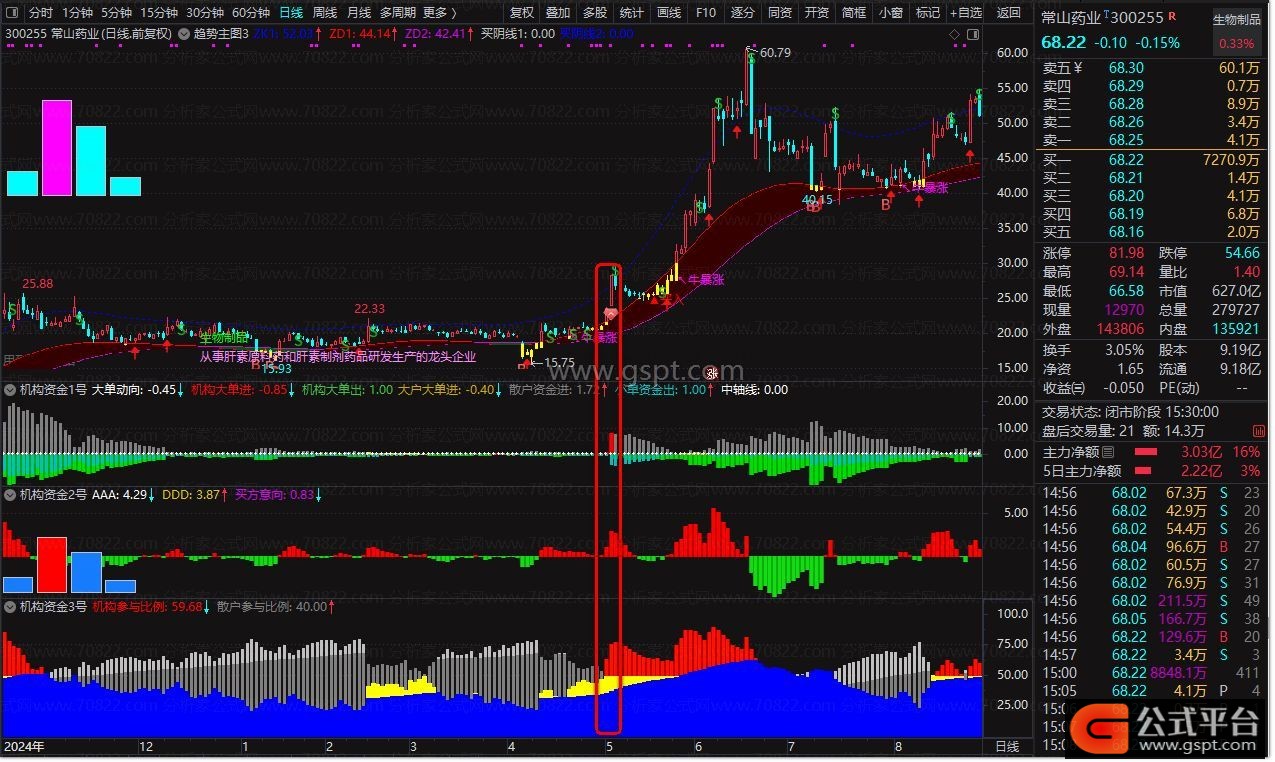The image size is (1275, 762).
Task: Click the panel icon left of 分时
Action: pyautogui.click(x=11, y=13)
